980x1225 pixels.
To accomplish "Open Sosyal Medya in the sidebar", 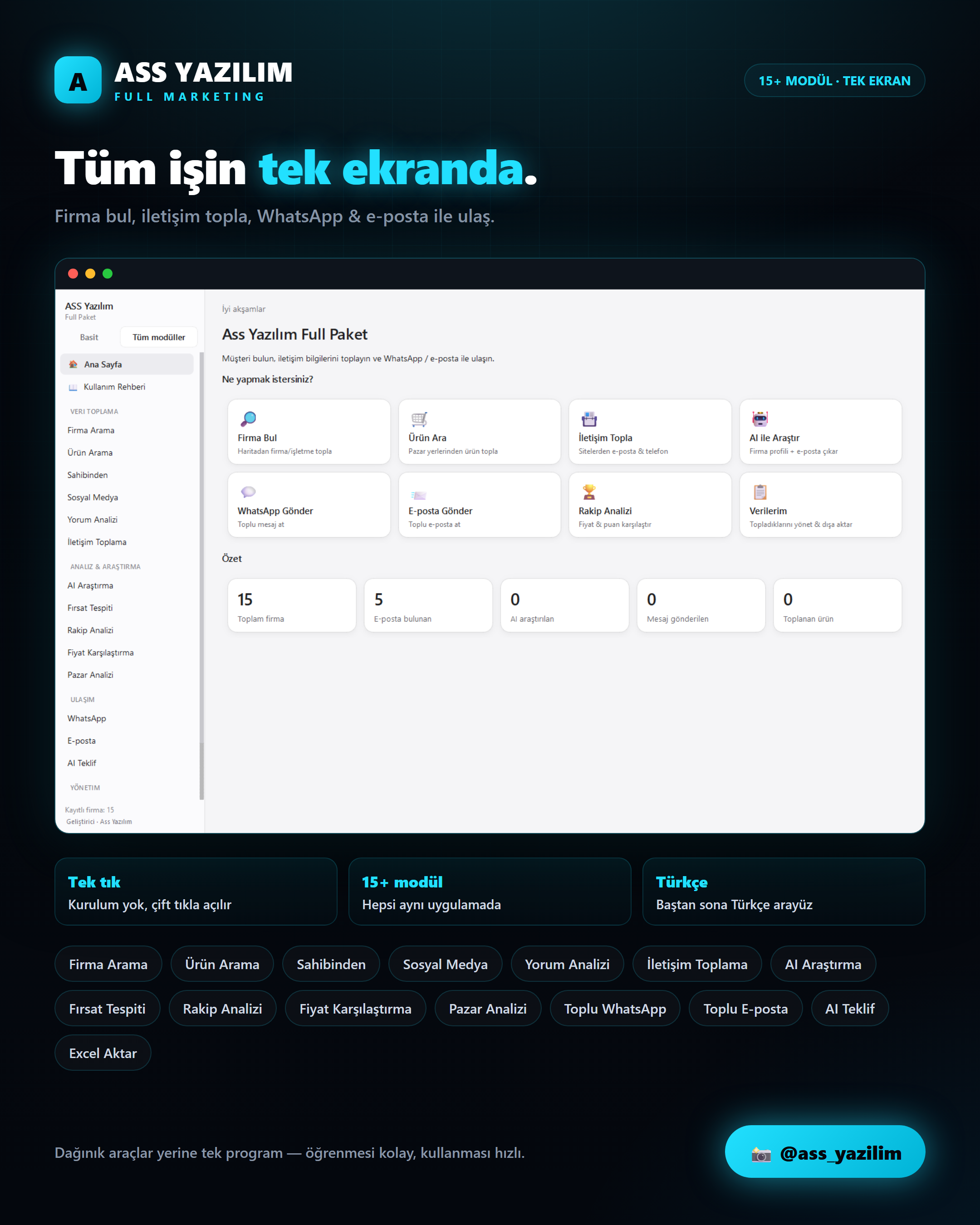I will point(93,497).
